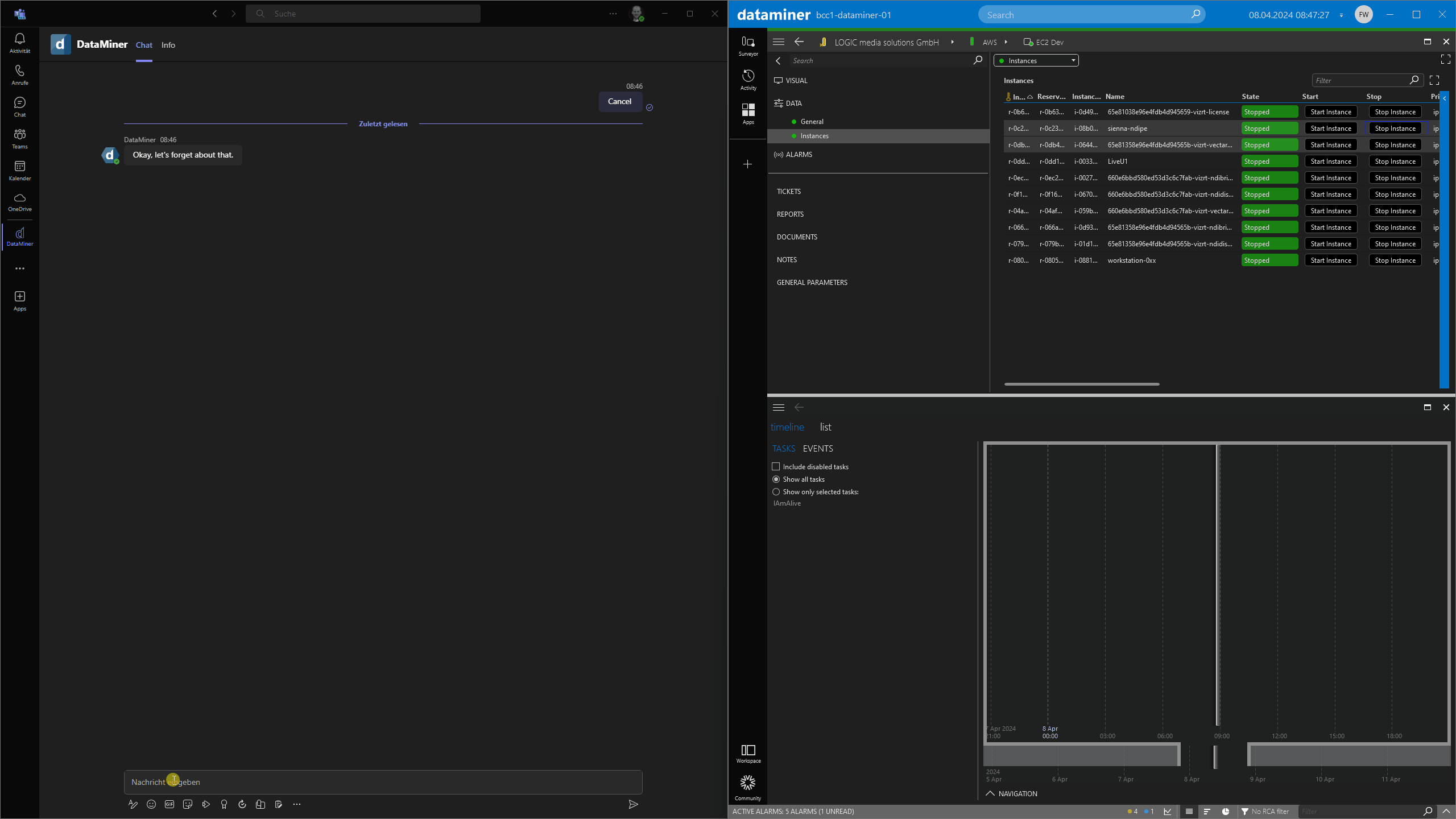Tick Include disabled tasks checkbox
This screenshot has width=1456, height=819.
[776, 466]
